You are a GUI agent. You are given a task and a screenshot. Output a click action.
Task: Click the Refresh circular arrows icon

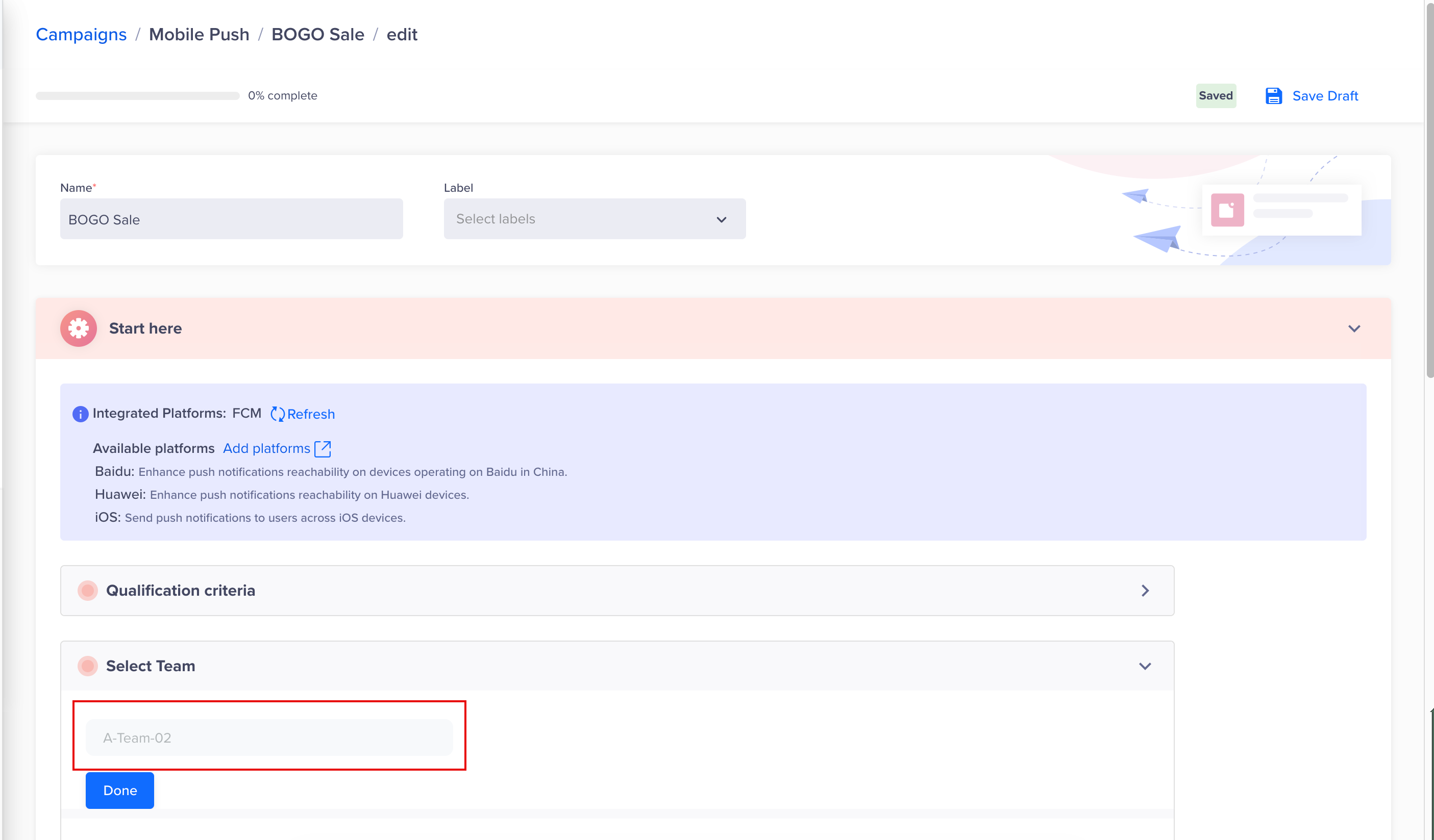point(277,414)
